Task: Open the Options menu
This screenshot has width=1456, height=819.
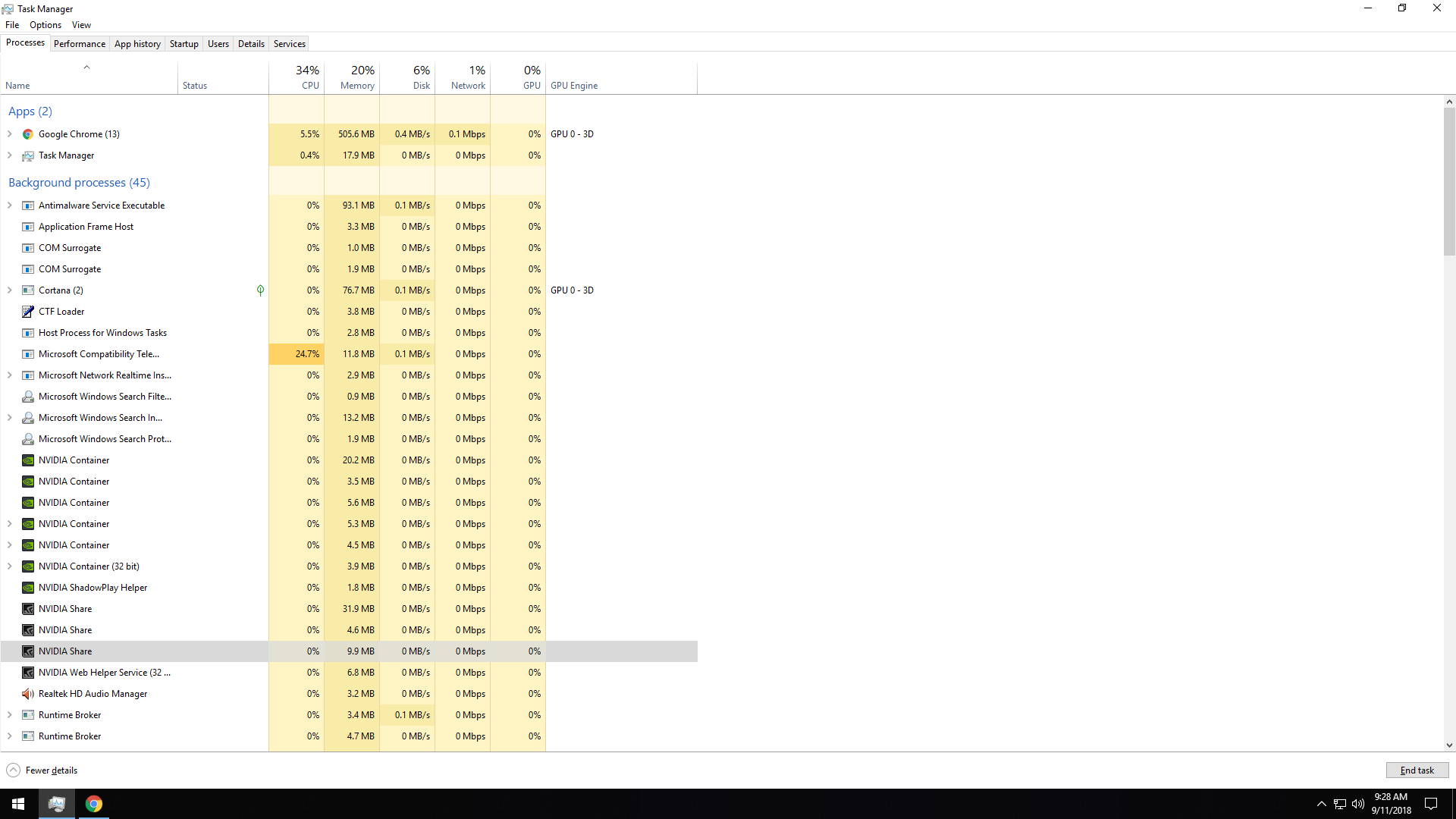Action: tap(45, 25)
